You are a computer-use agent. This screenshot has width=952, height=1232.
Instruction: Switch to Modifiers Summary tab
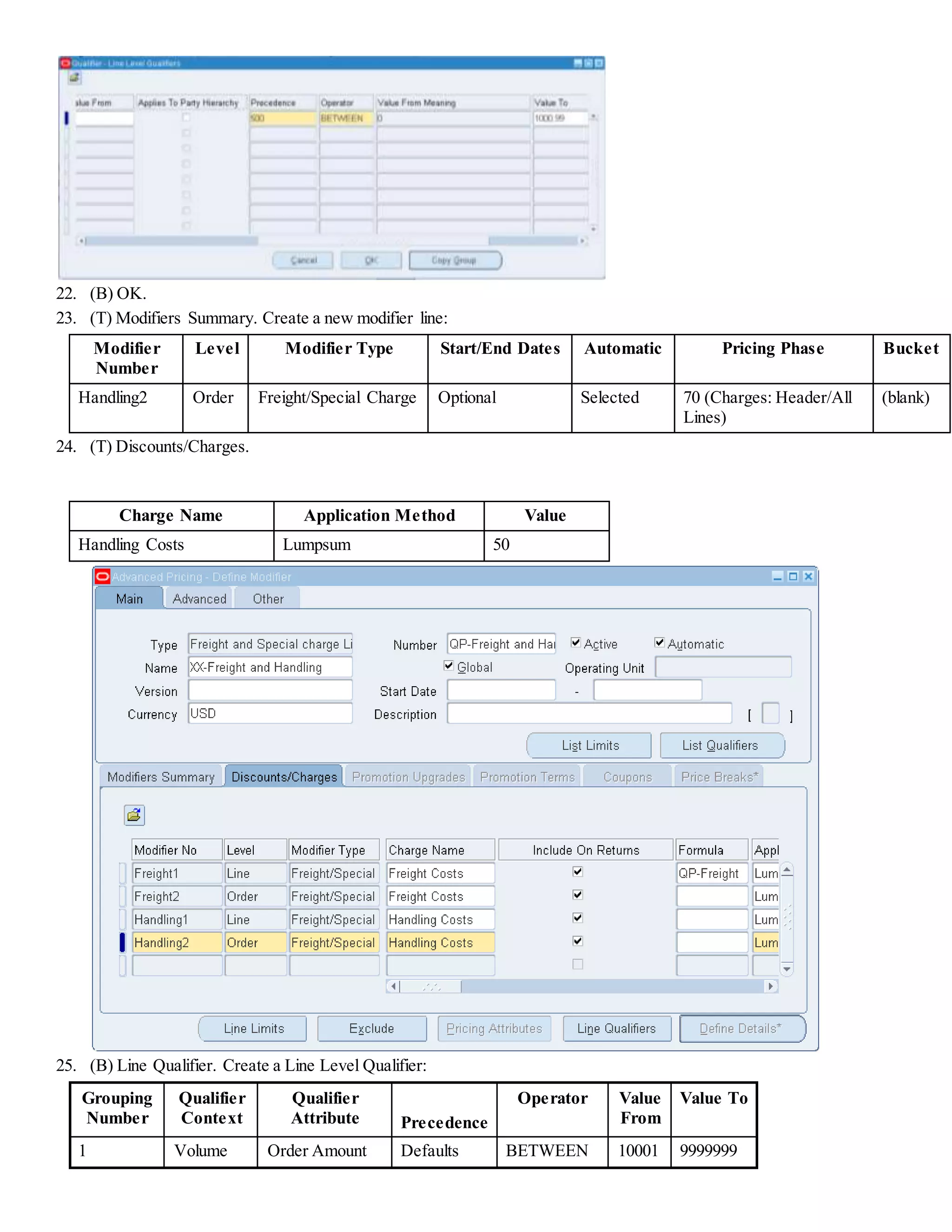point(161,777)
